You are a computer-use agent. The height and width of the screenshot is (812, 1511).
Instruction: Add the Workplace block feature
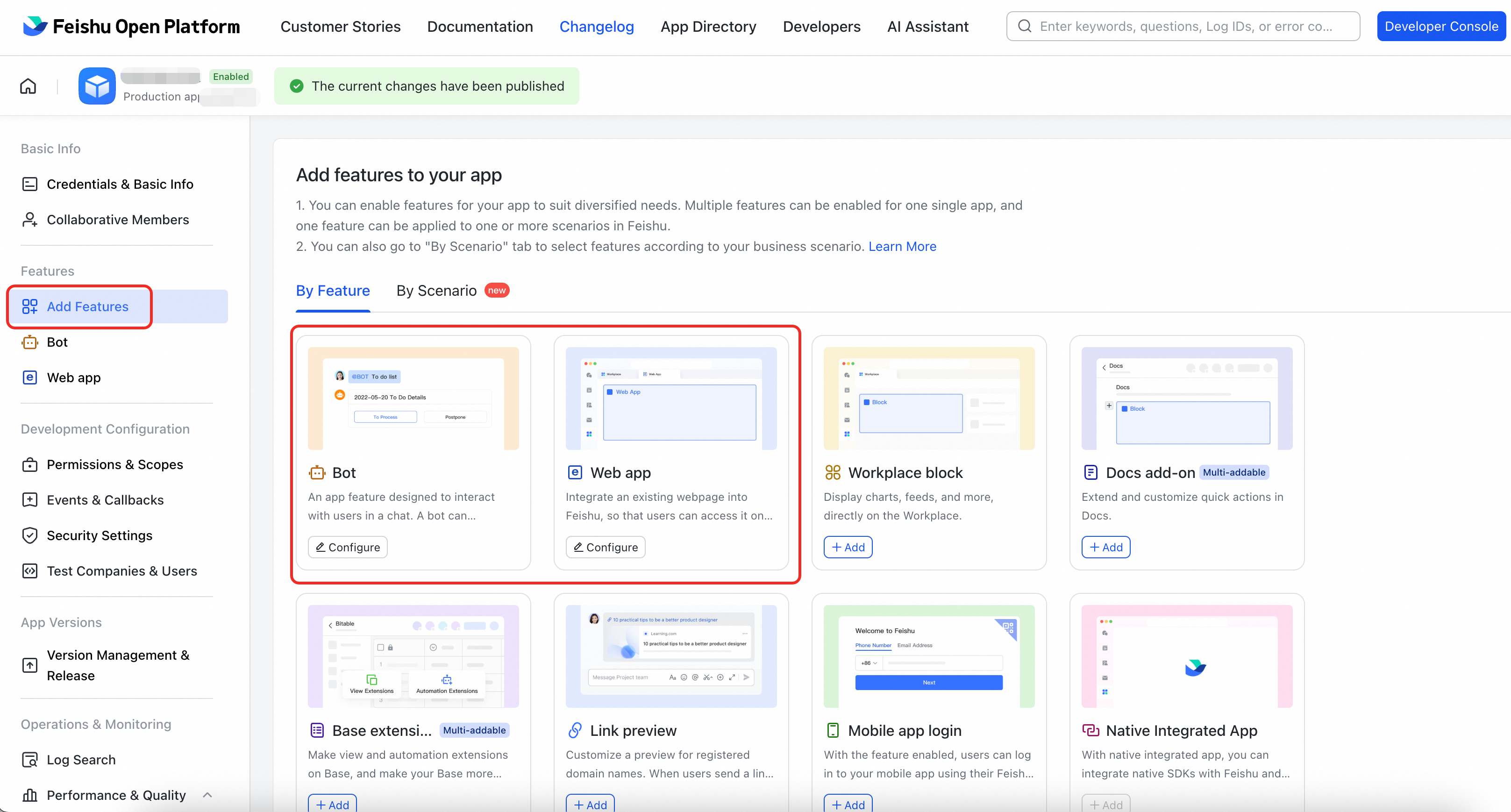pos(848,547)
